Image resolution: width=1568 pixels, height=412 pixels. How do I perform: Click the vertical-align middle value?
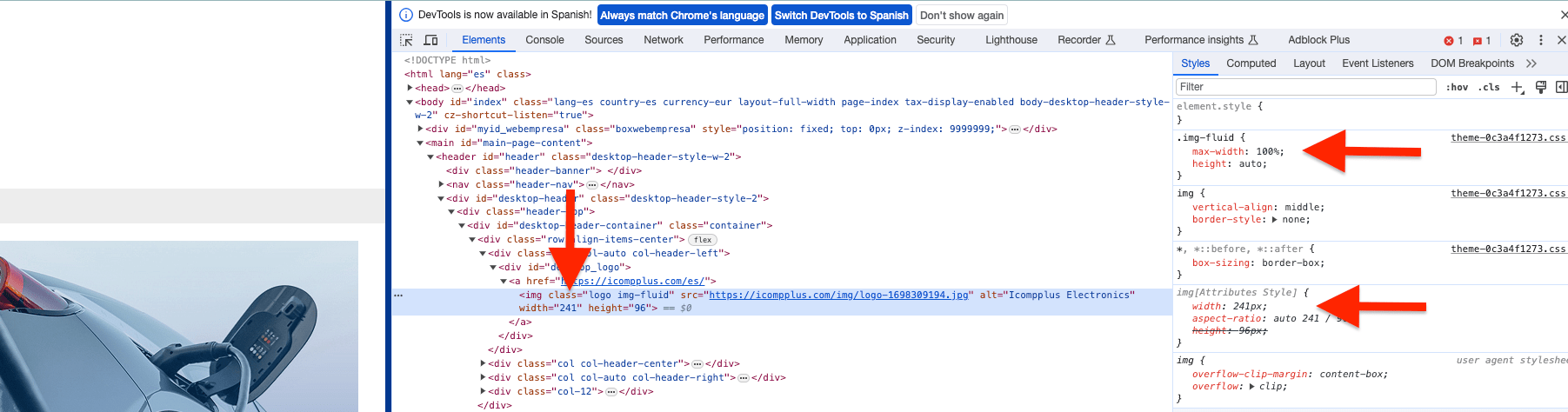tap(1302, 208)
